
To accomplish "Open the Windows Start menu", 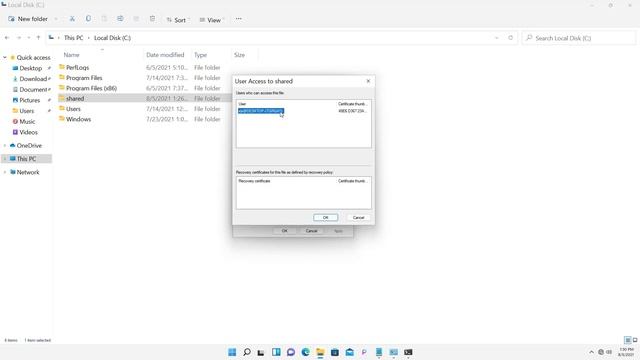I will tap(232, 352).
